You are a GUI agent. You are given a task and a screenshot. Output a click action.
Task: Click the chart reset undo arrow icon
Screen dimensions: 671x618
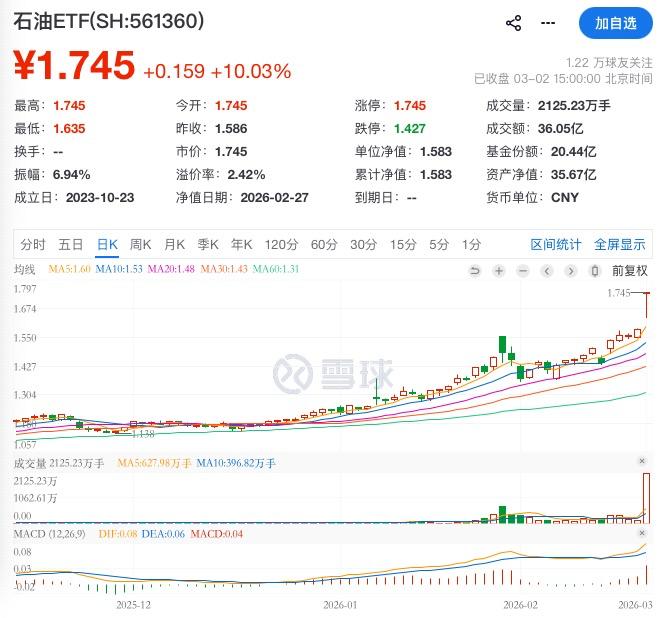473,270
